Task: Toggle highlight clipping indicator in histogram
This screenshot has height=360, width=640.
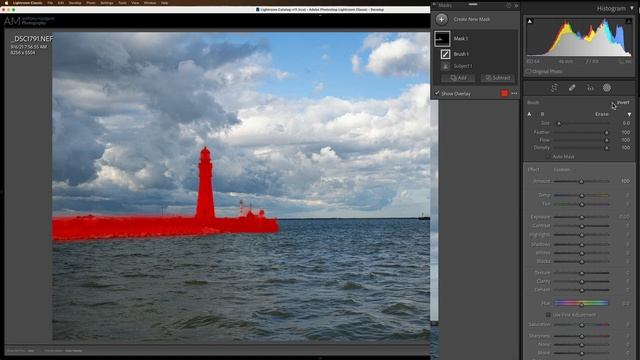Action: tap(629, 21)
